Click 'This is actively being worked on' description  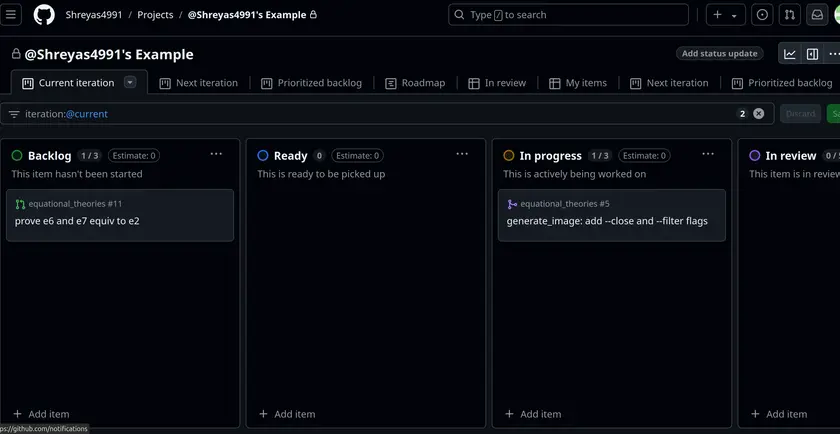[575, 174]
